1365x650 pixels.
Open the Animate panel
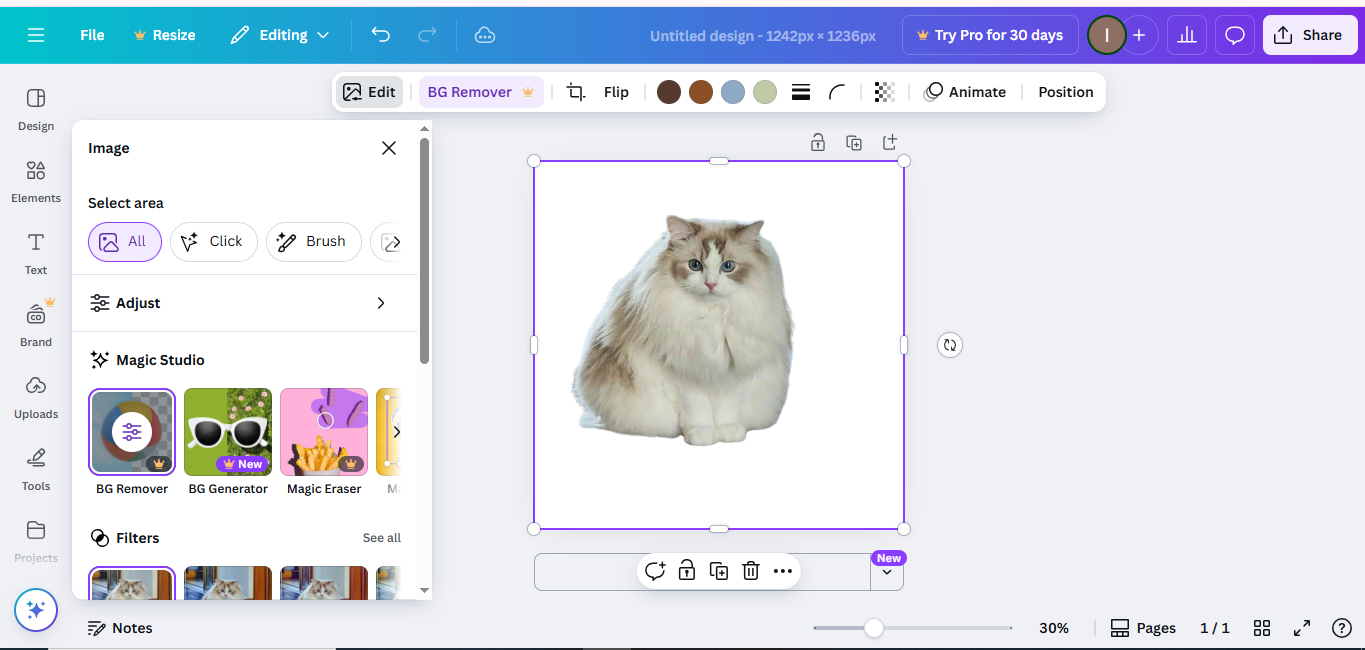[x=965, y=91]
